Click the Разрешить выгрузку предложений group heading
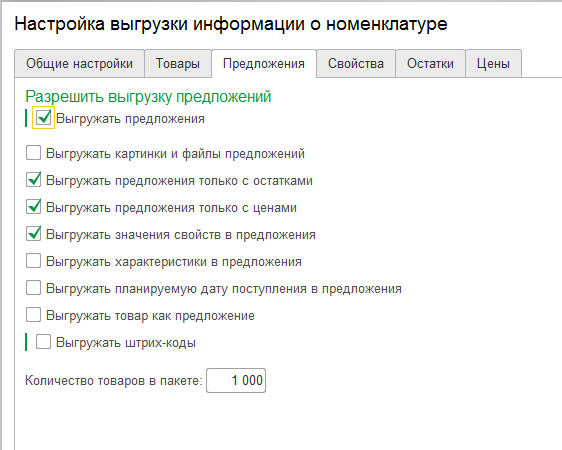Screen dimensions: 562x450 click(148, 97)
